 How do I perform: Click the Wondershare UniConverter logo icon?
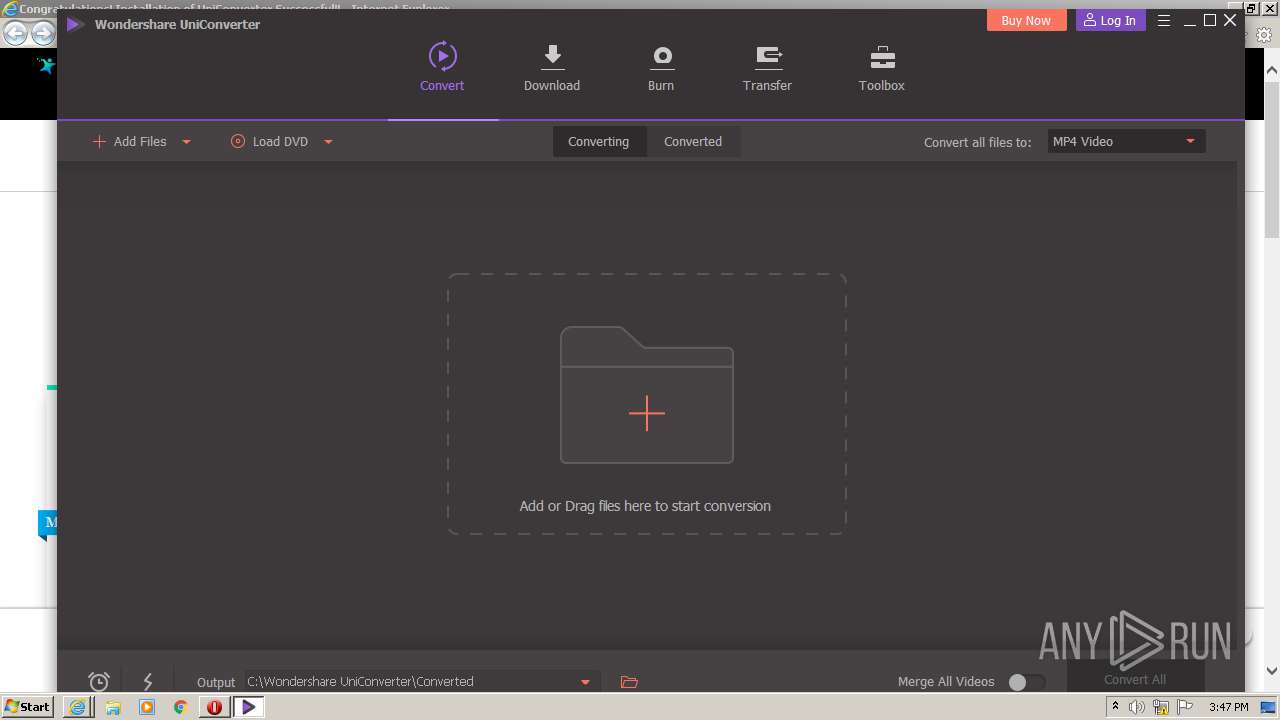point(74,24)
